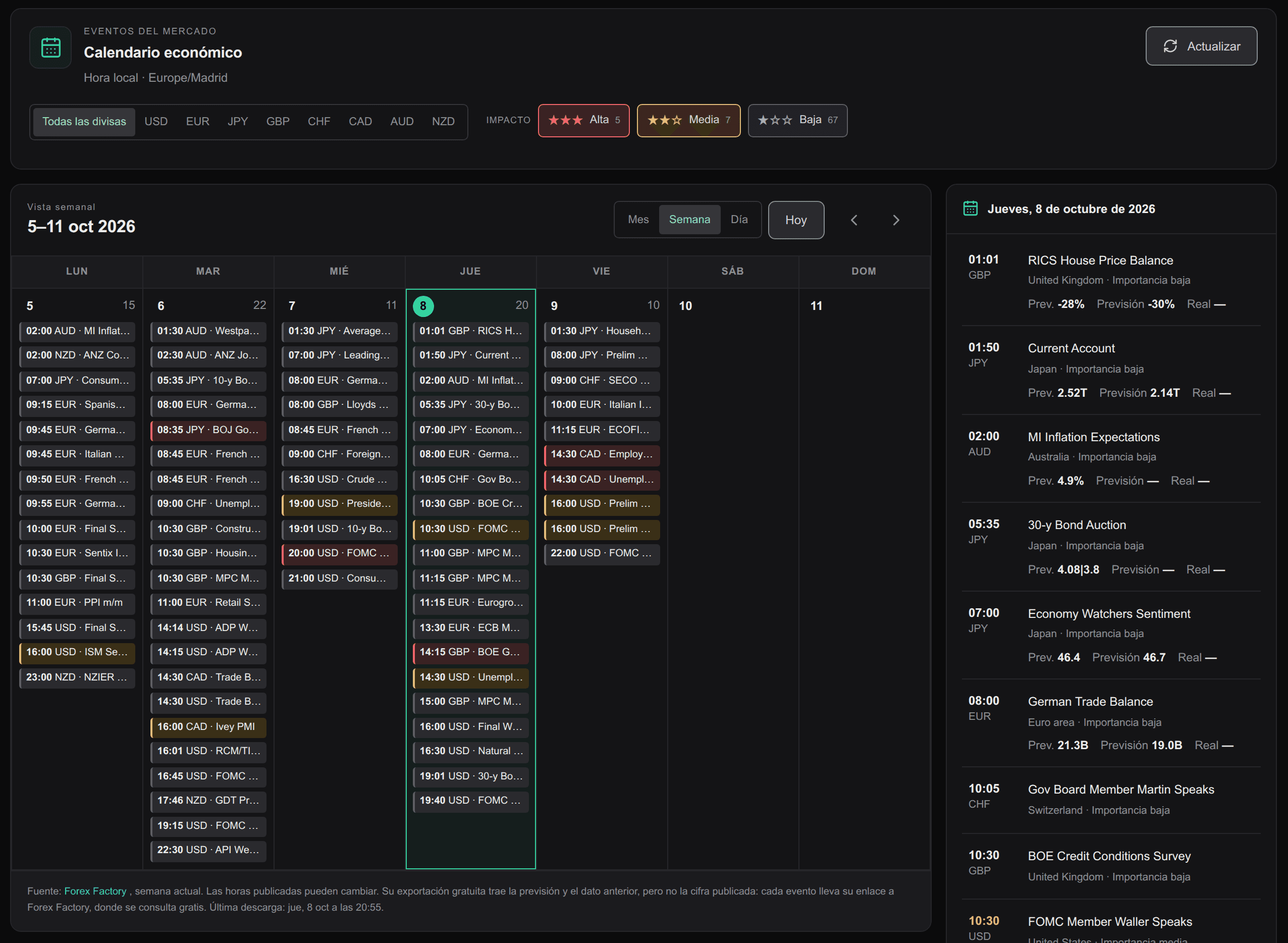Screen dimensions: 1288x943
Task: Open the 10:30 USD FOMC event on Thursday
Action: pos(471,529)
